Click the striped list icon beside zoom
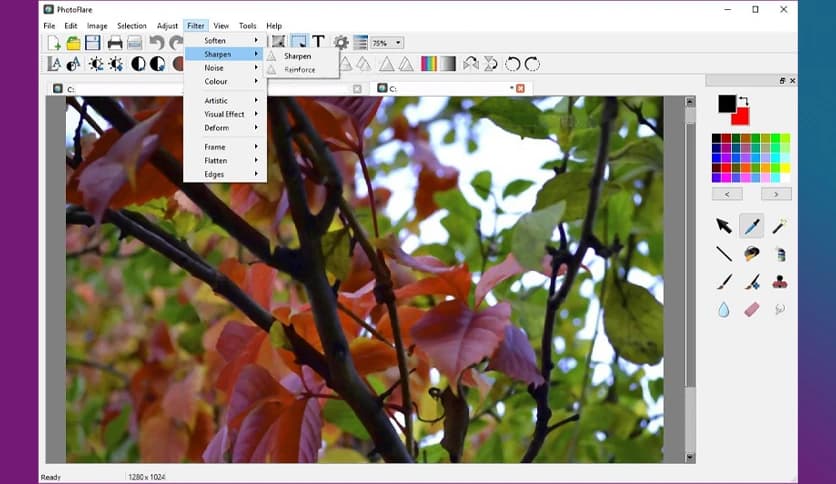 tap(360, 42)
